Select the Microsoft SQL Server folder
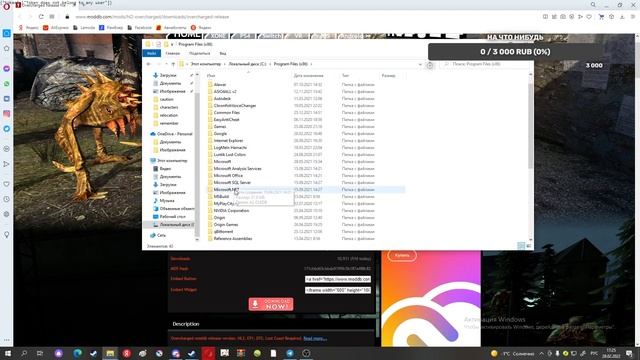640x360 pixels. click(x=232, y=182)
